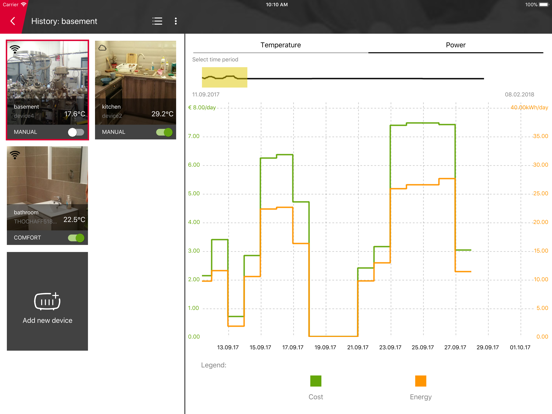
Task: Open the three-dot more options menu
Action: (176, 21)
